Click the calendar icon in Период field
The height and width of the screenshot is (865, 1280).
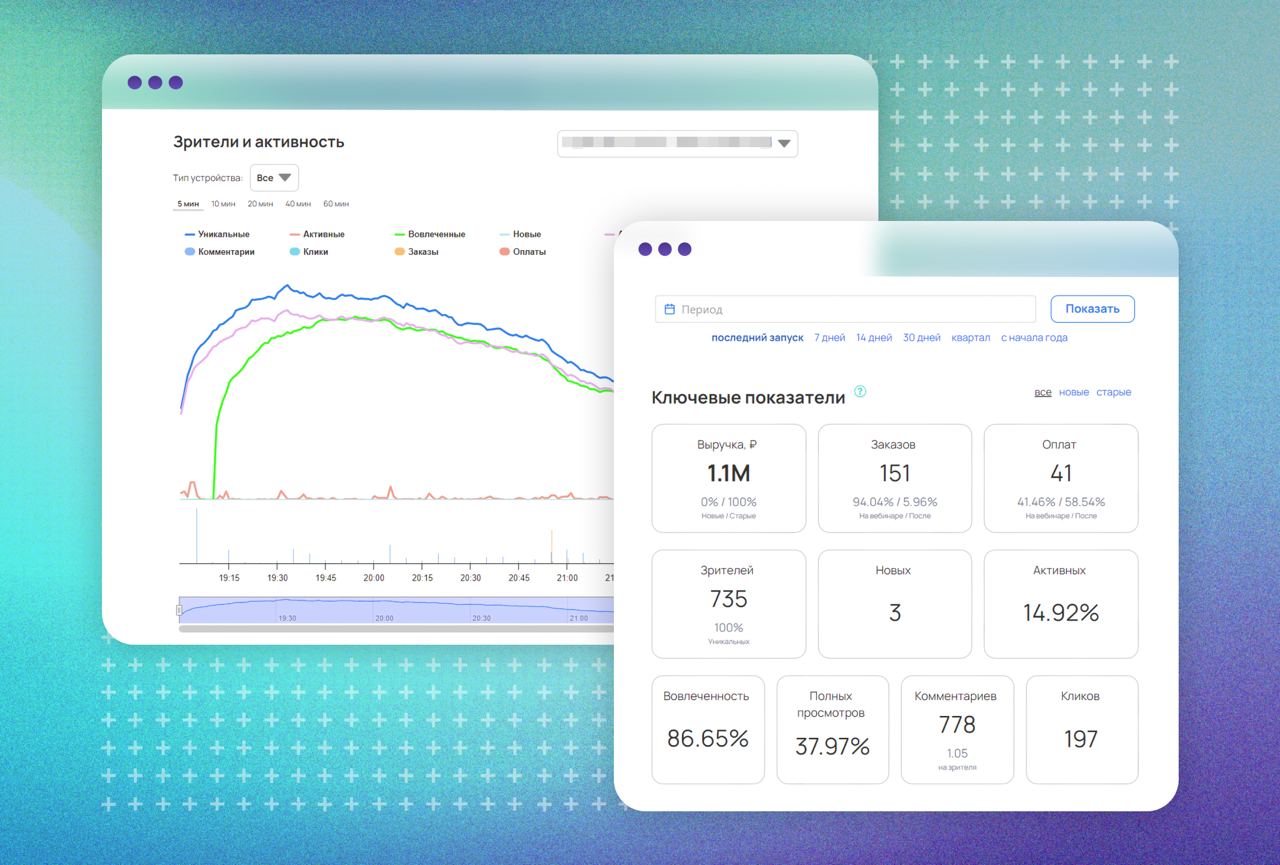670,309
